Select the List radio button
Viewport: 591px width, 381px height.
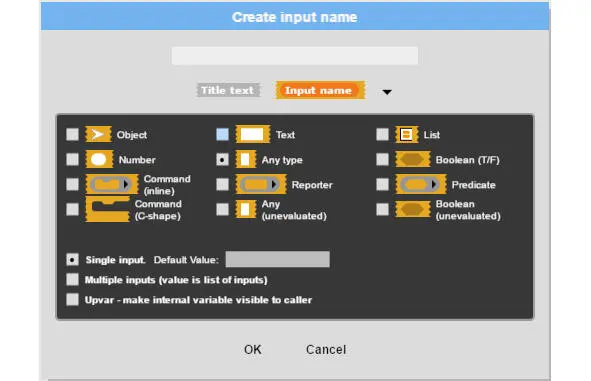coord(382,134)
